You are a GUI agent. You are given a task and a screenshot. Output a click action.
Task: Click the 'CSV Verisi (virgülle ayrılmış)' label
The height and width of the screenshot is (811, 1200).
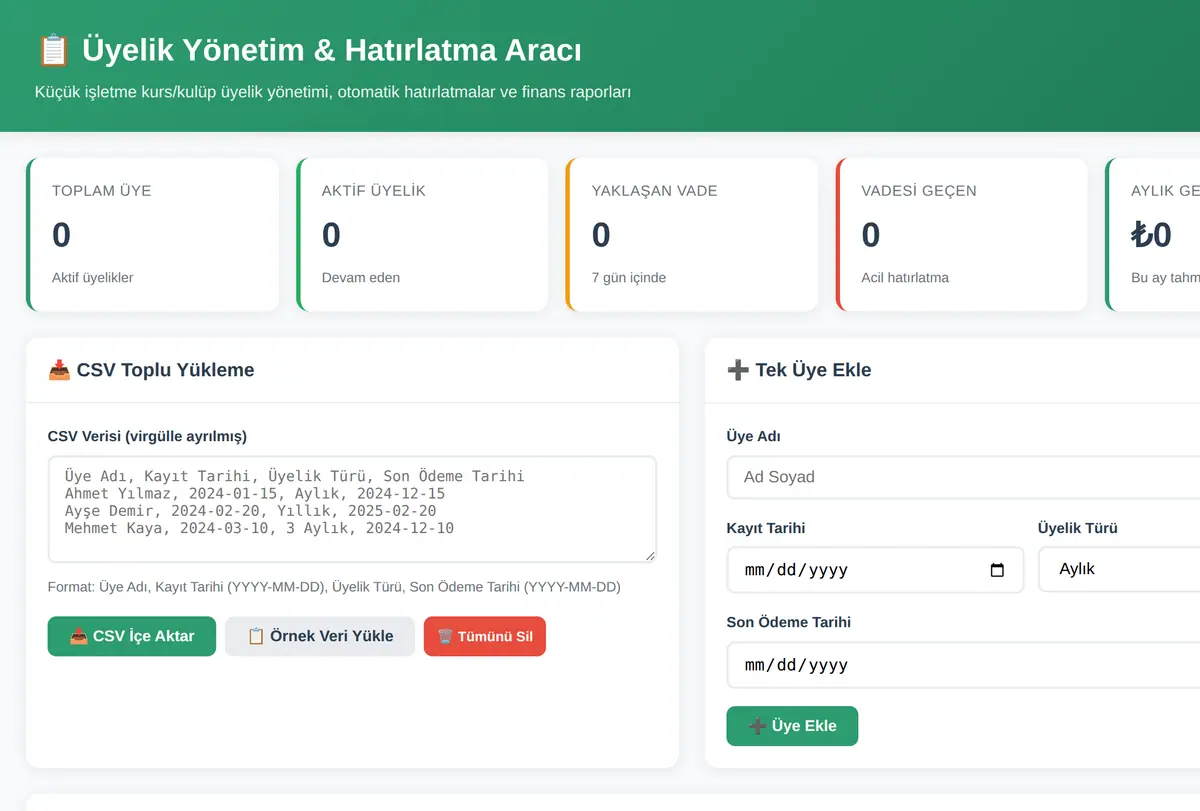pos(147,436)
